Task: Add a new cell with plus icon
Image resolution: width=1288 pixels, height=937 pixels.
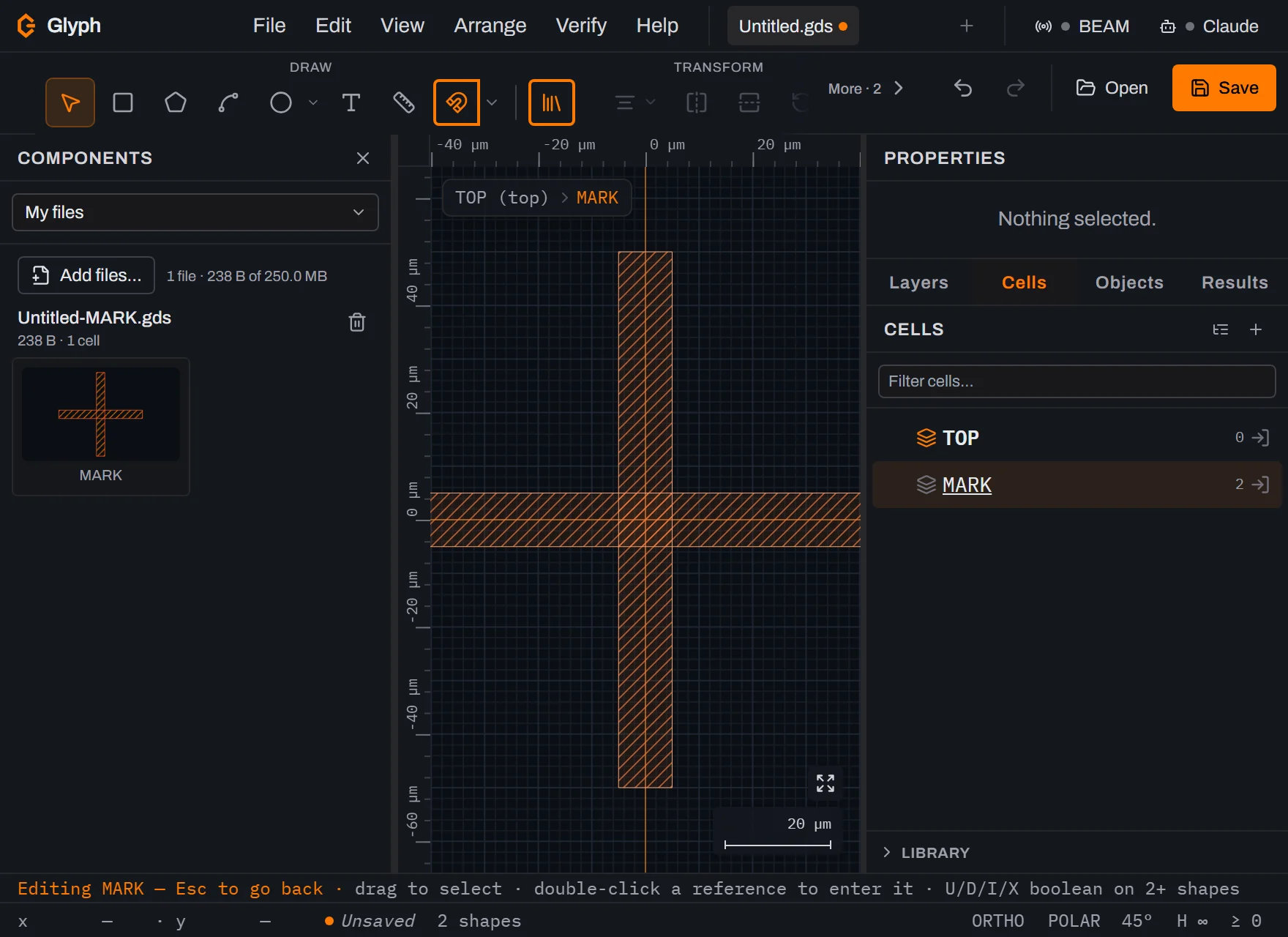Action: [x=1256, y=329]
